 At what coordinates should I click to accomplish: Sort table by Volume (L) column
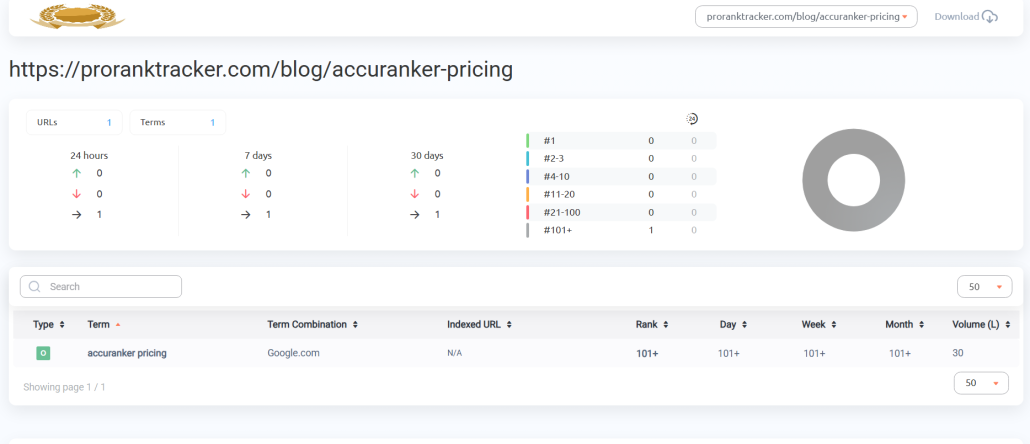coord(981,324)
